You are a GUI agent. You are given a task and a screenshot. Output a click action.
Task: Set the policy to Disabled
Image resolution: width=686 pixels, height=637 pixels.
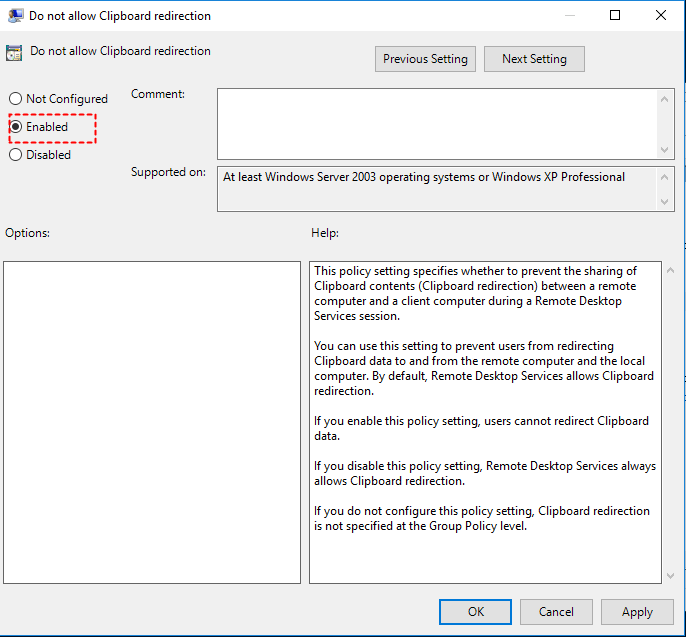pos(16,155)
